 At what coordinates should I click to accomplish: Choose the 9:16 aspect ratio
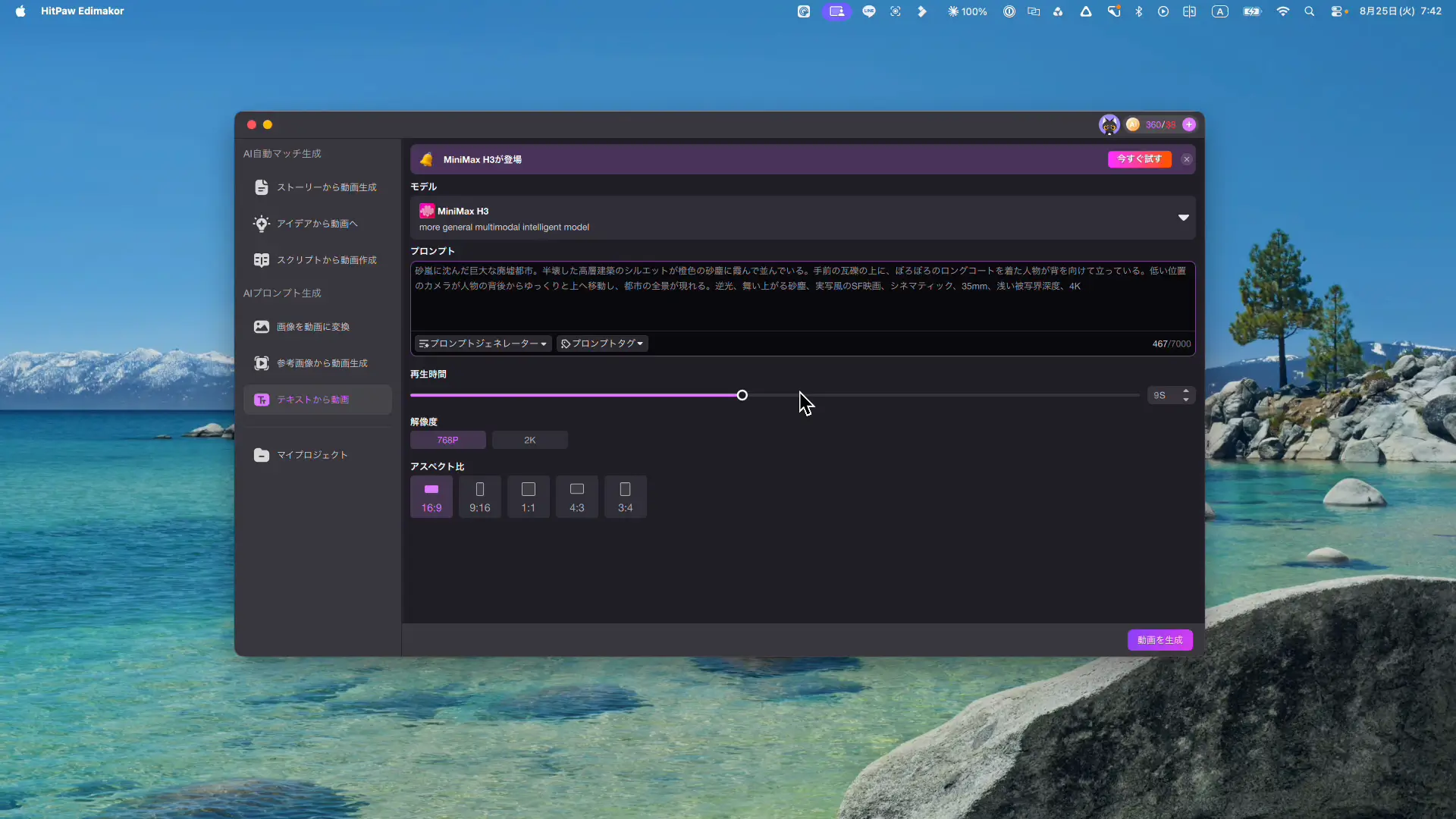pos(480,497)
